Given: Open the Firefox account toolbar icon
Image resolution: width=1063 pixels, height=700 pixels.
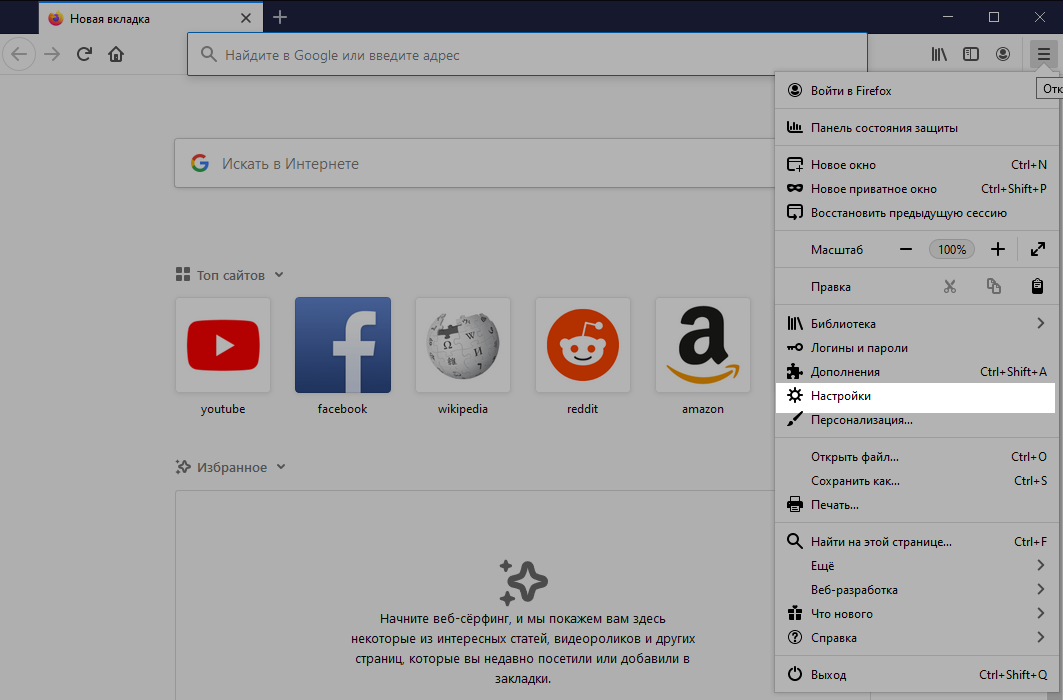Looking at the screenshot, I should (1003, 54).
